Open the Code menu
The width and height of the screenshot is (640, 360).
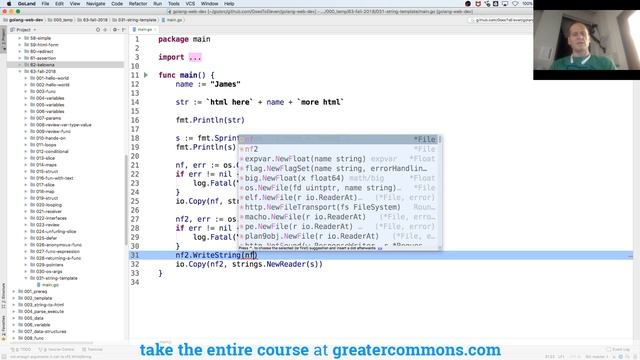click(x=117, y=4)
